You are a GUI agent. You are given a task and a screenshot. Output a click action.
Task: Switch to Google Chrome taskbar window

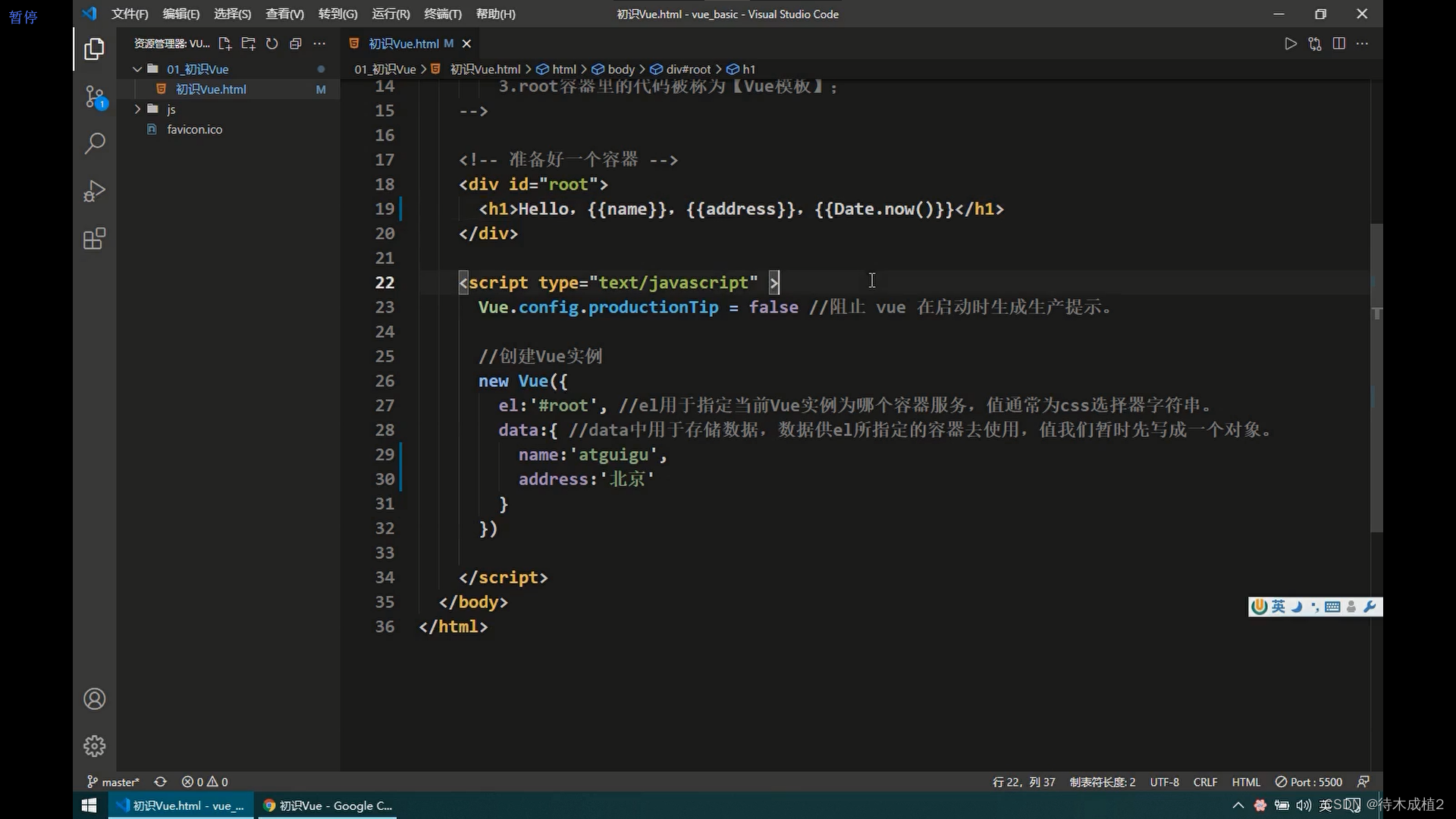click(x=328, y=805)
